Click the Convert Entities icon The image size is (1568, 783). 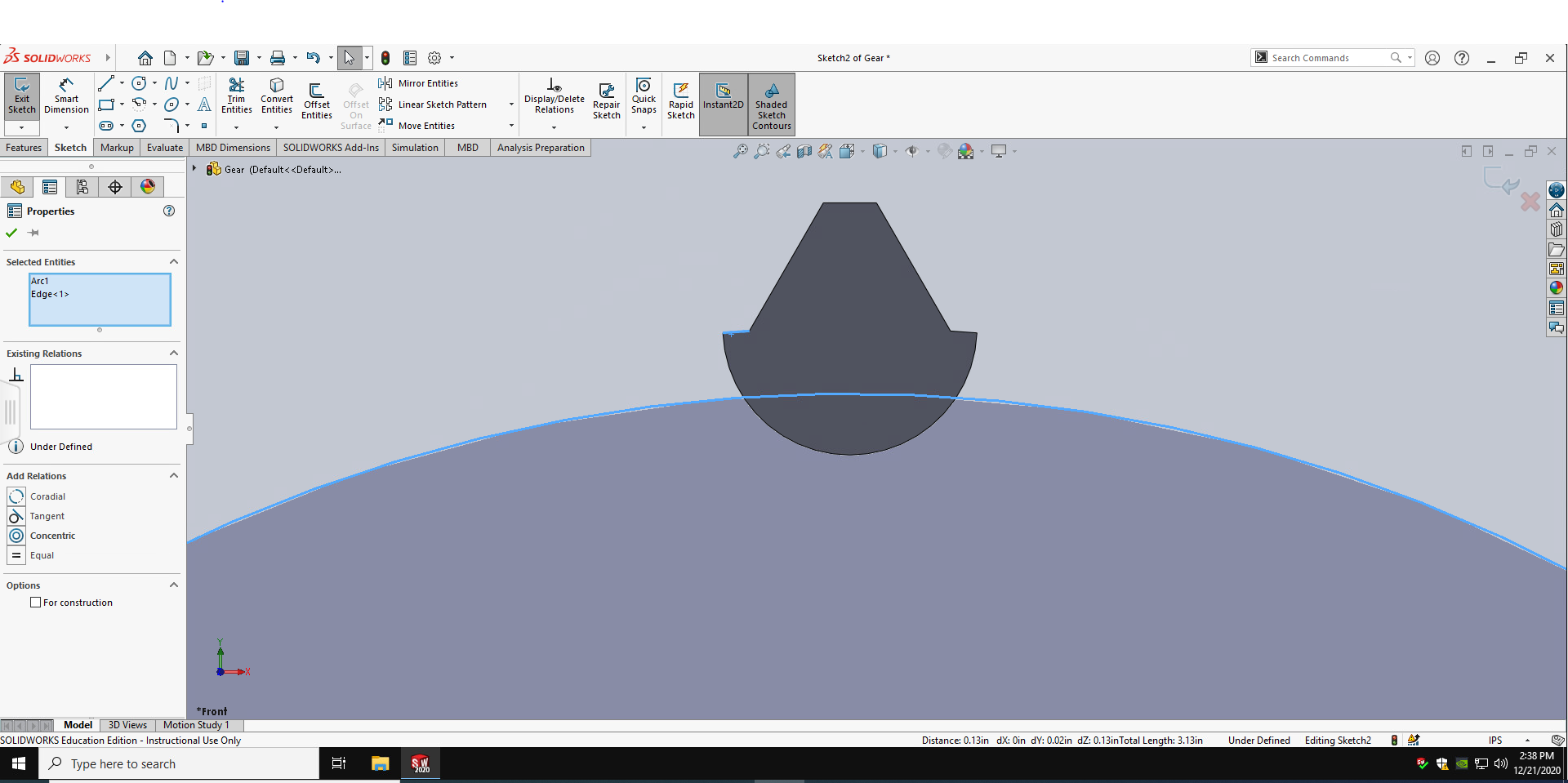(277, 96)
